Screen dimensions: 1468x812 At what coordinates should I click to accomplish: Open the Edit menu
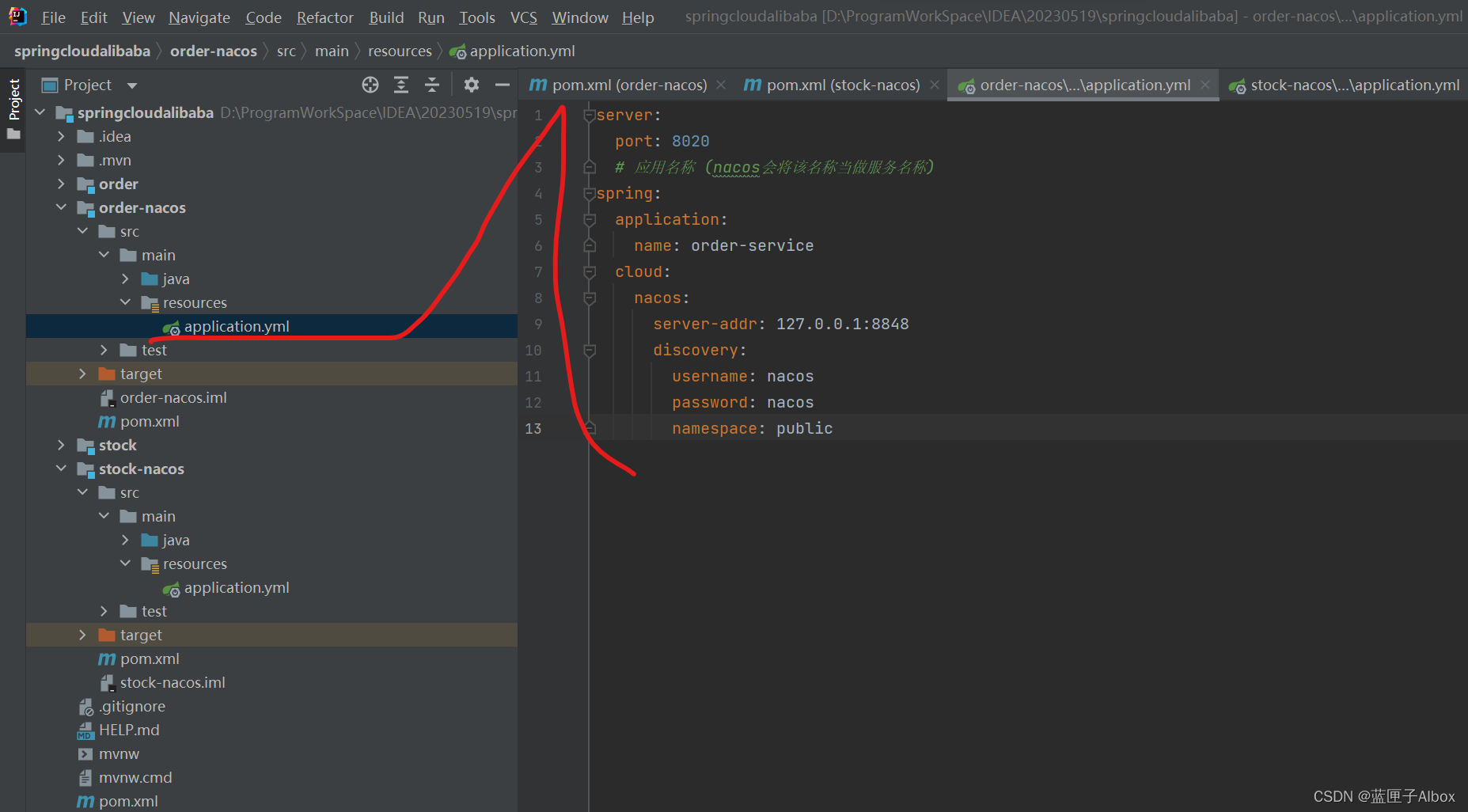click(x=93, y=17)
